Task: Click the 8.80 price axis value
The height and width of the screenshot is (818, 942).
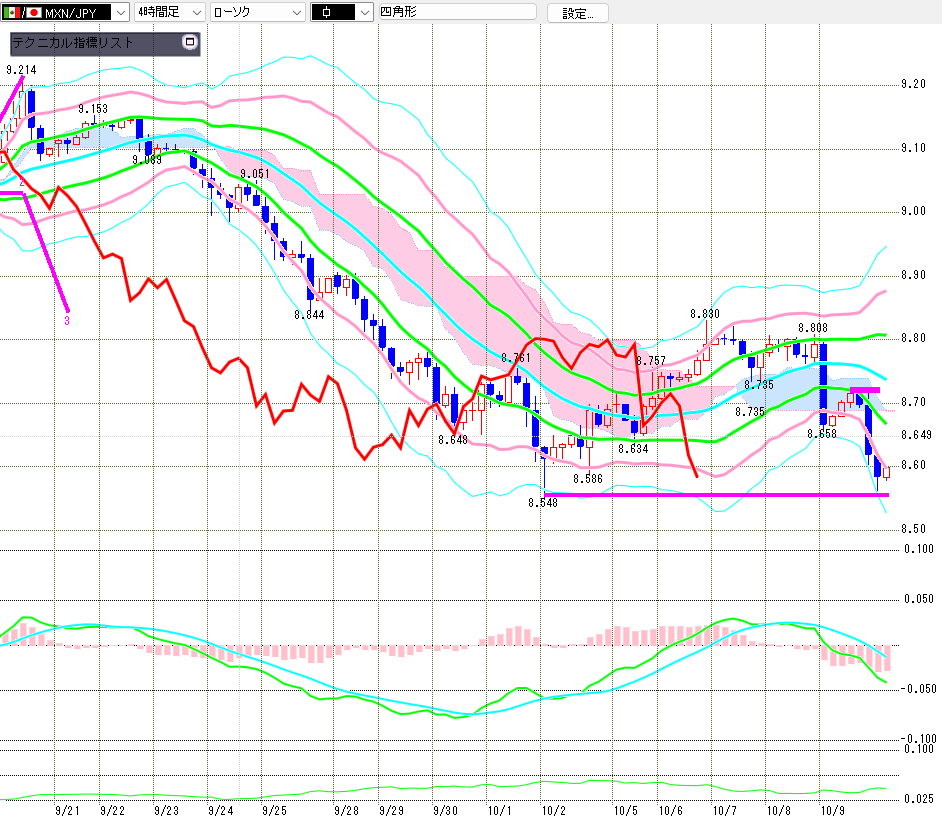Action: point(913,338)
